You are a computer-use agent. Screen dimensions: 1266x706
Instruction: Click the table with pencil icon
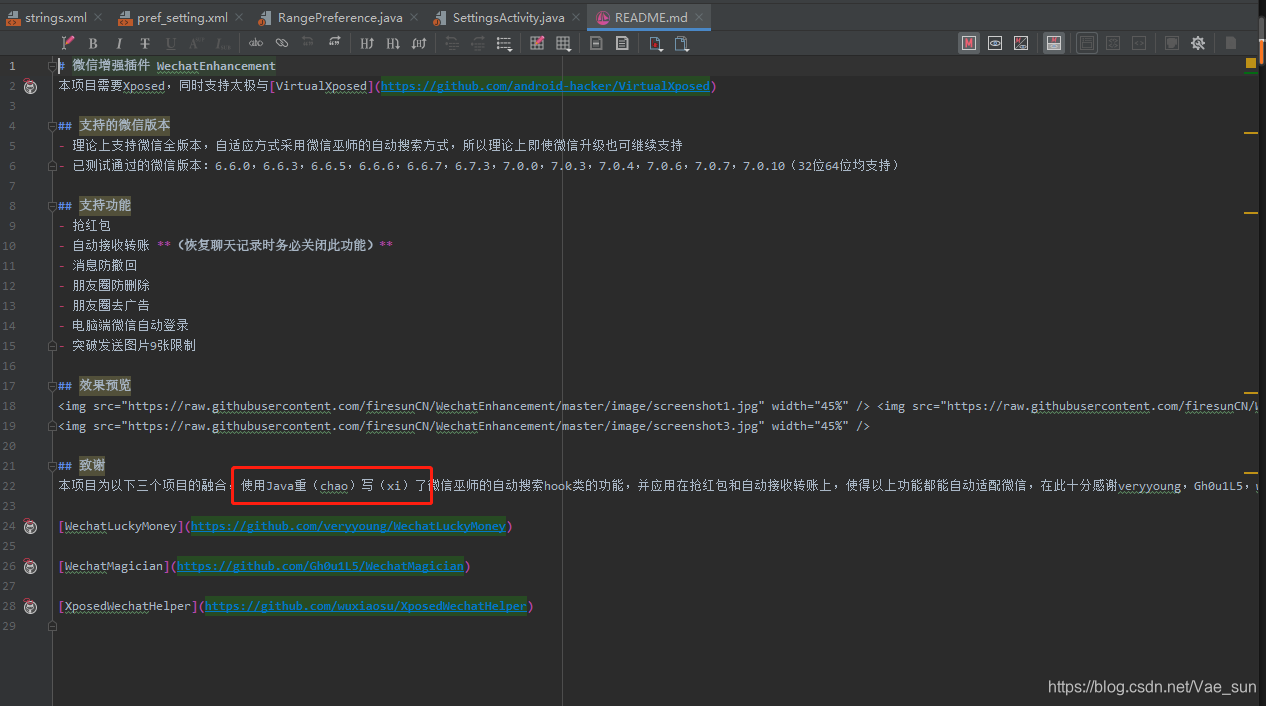point(538,43)
